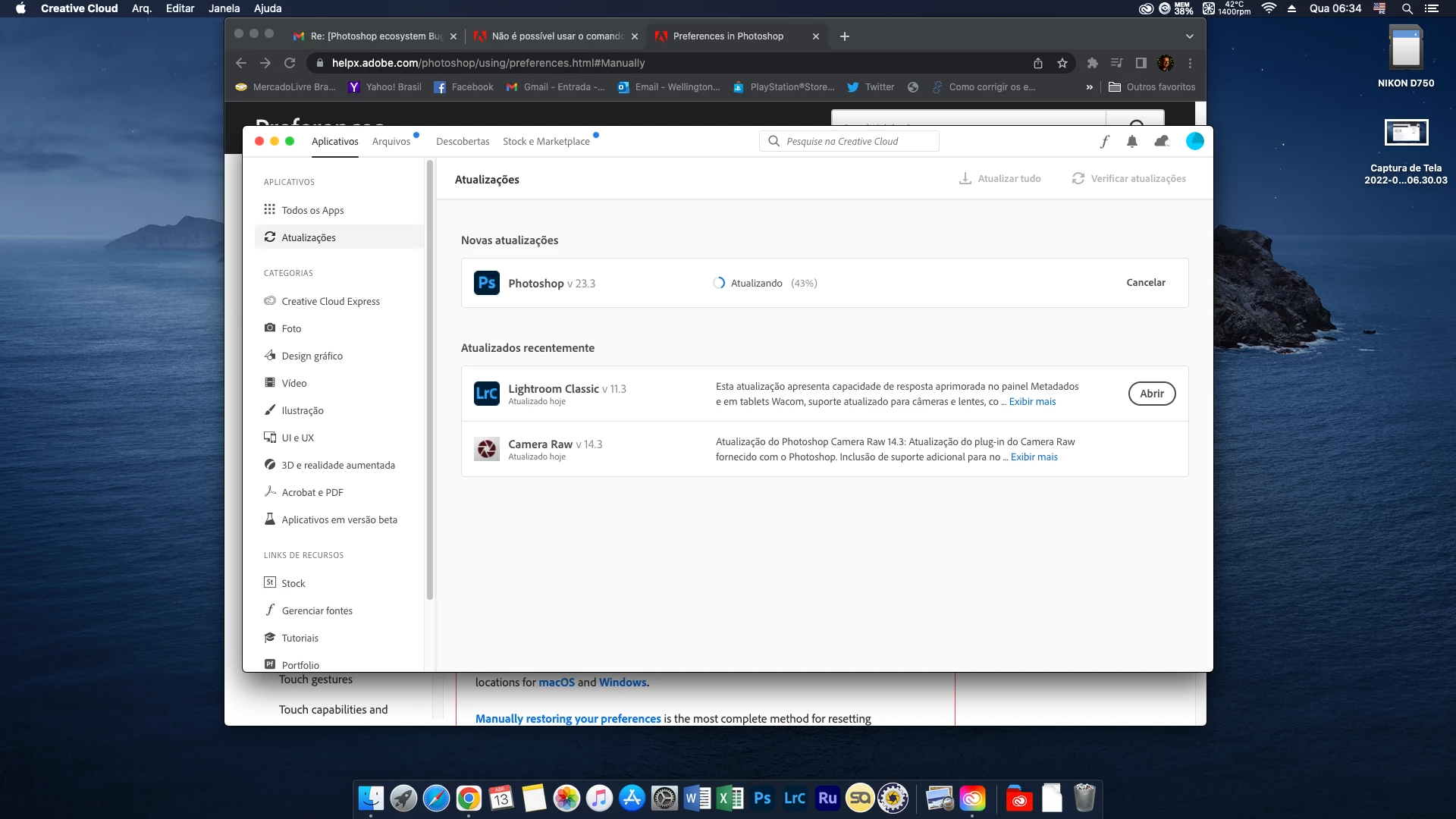Click Verificar atualizações
The width and height of the screenshot is (1456, 819).
(x=1128, y=178)
